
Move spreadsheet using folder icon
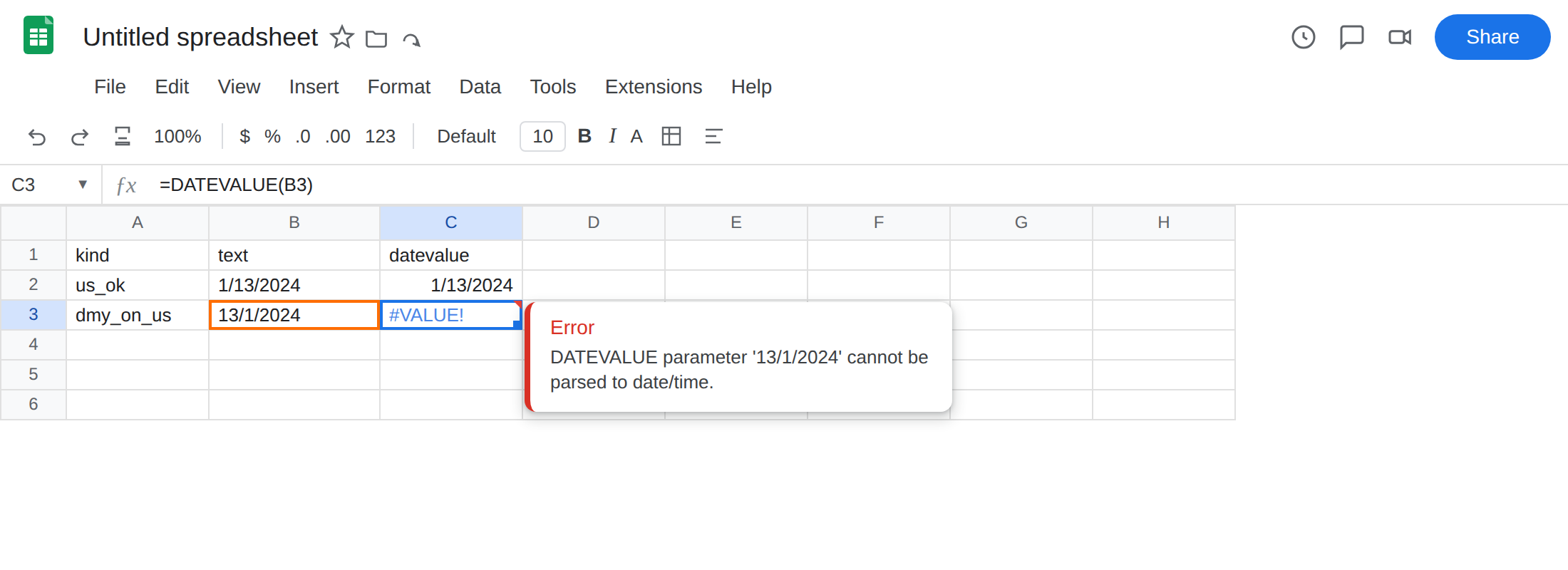(376, 38)
